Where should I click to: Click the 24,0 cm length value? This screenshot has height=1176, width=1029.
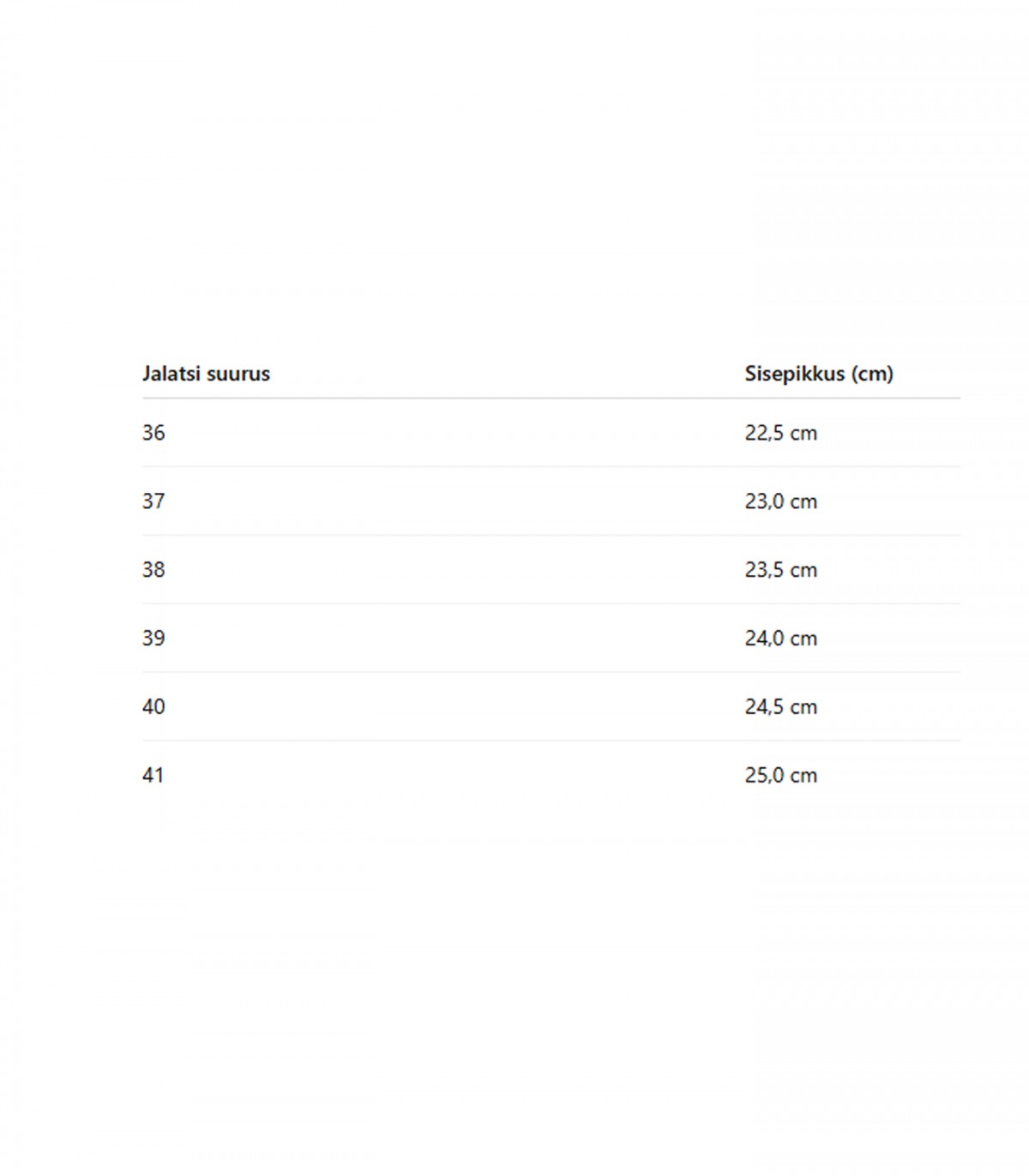pos(780,639)
